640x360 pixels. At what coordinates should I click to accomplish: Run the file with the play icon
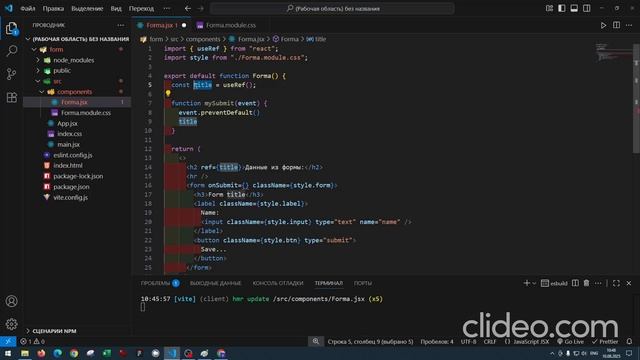point(603,25)
